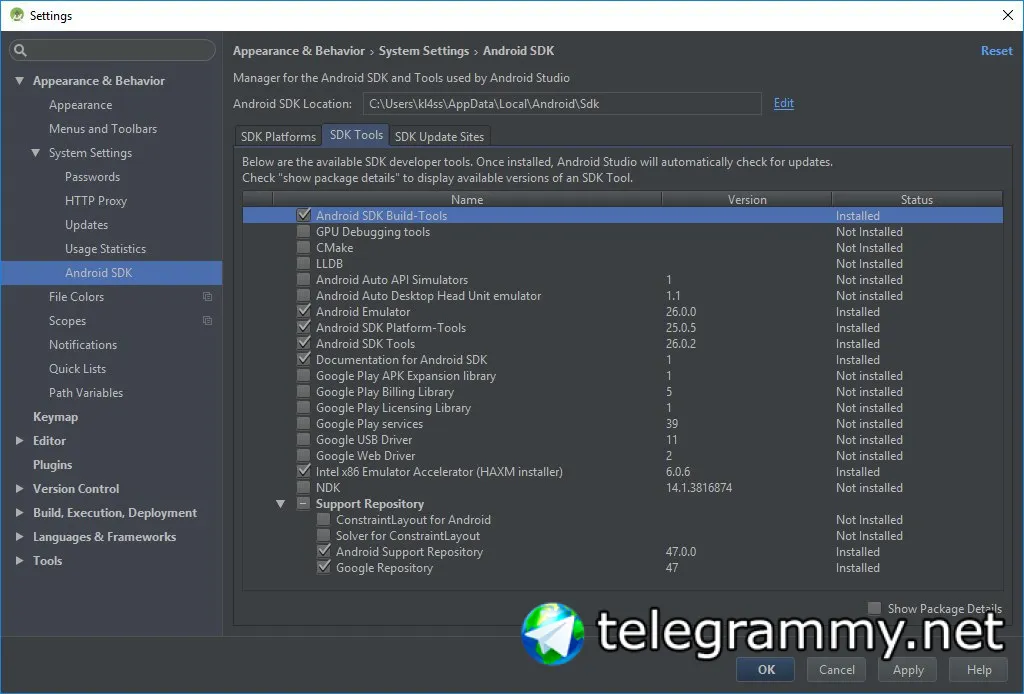The width and height of the screenshot is (1024, 694).
Task: Click the Apply button
Action: [908, 669]
